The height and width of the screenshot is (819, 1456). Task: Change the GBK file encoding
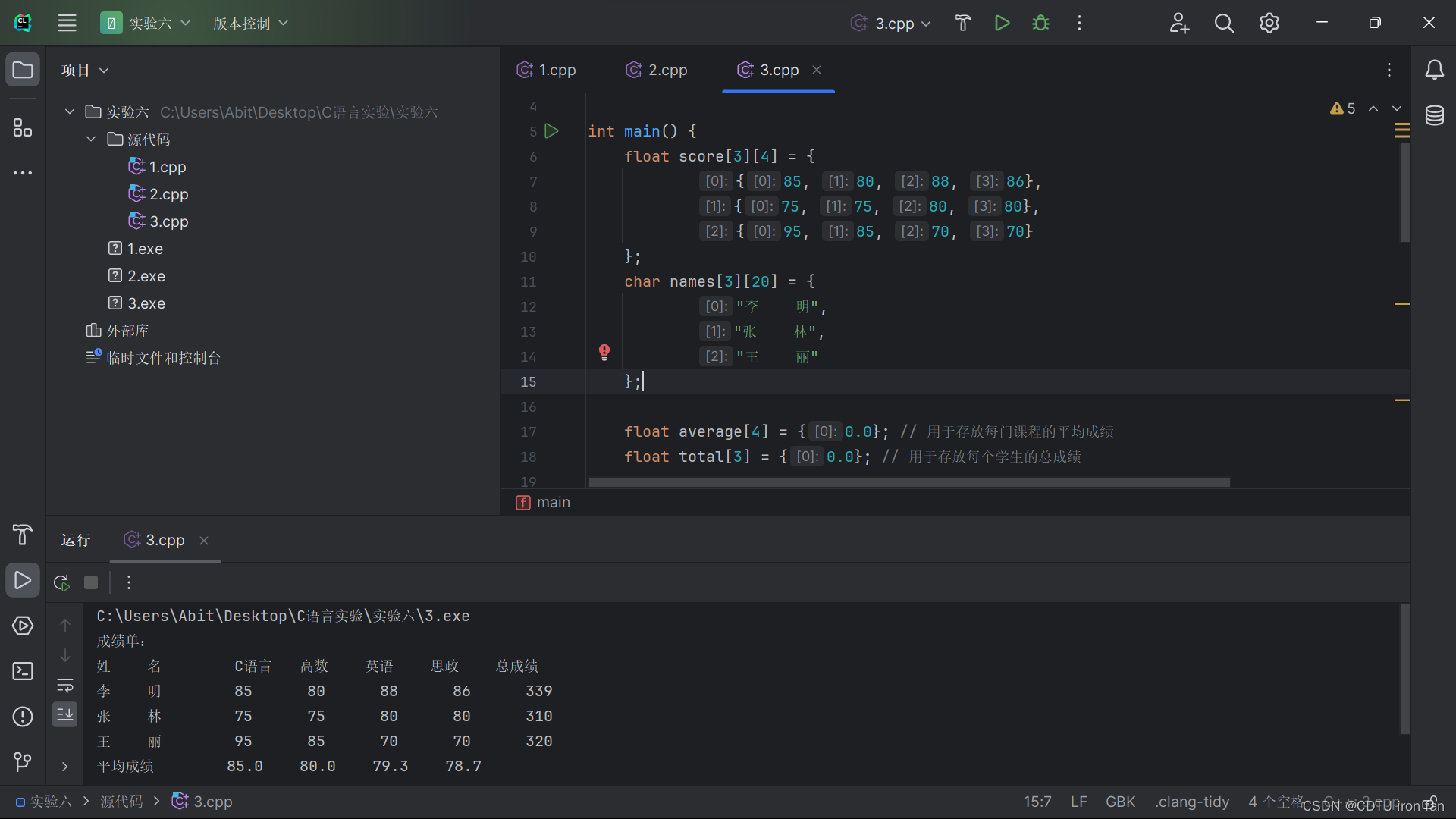pyautogui.click(x=1120, y=802)
